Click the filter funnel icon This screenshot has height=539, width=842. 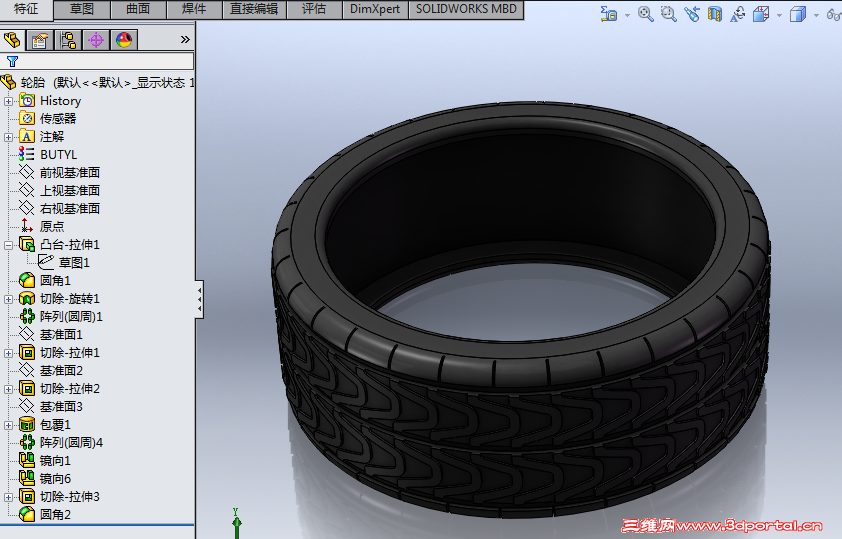[x=12, y=61]
